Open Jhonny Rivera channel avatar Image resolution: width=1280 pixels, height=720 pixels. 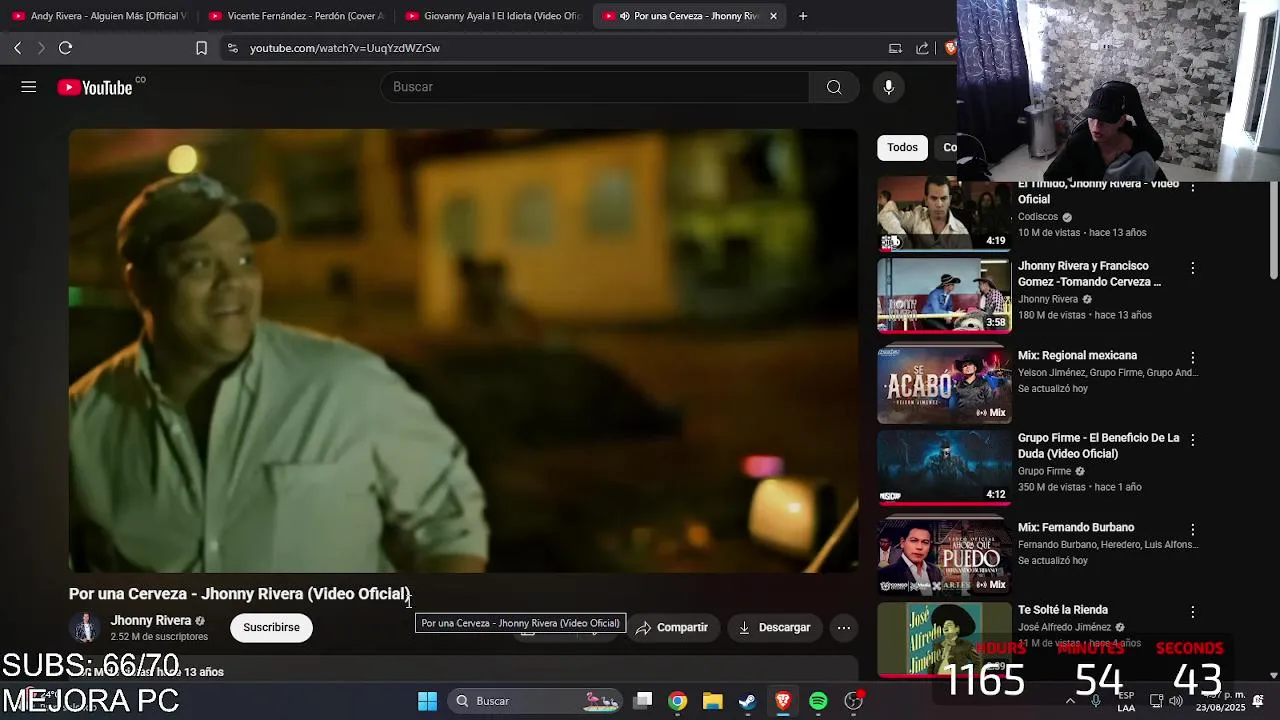[85, 628]
